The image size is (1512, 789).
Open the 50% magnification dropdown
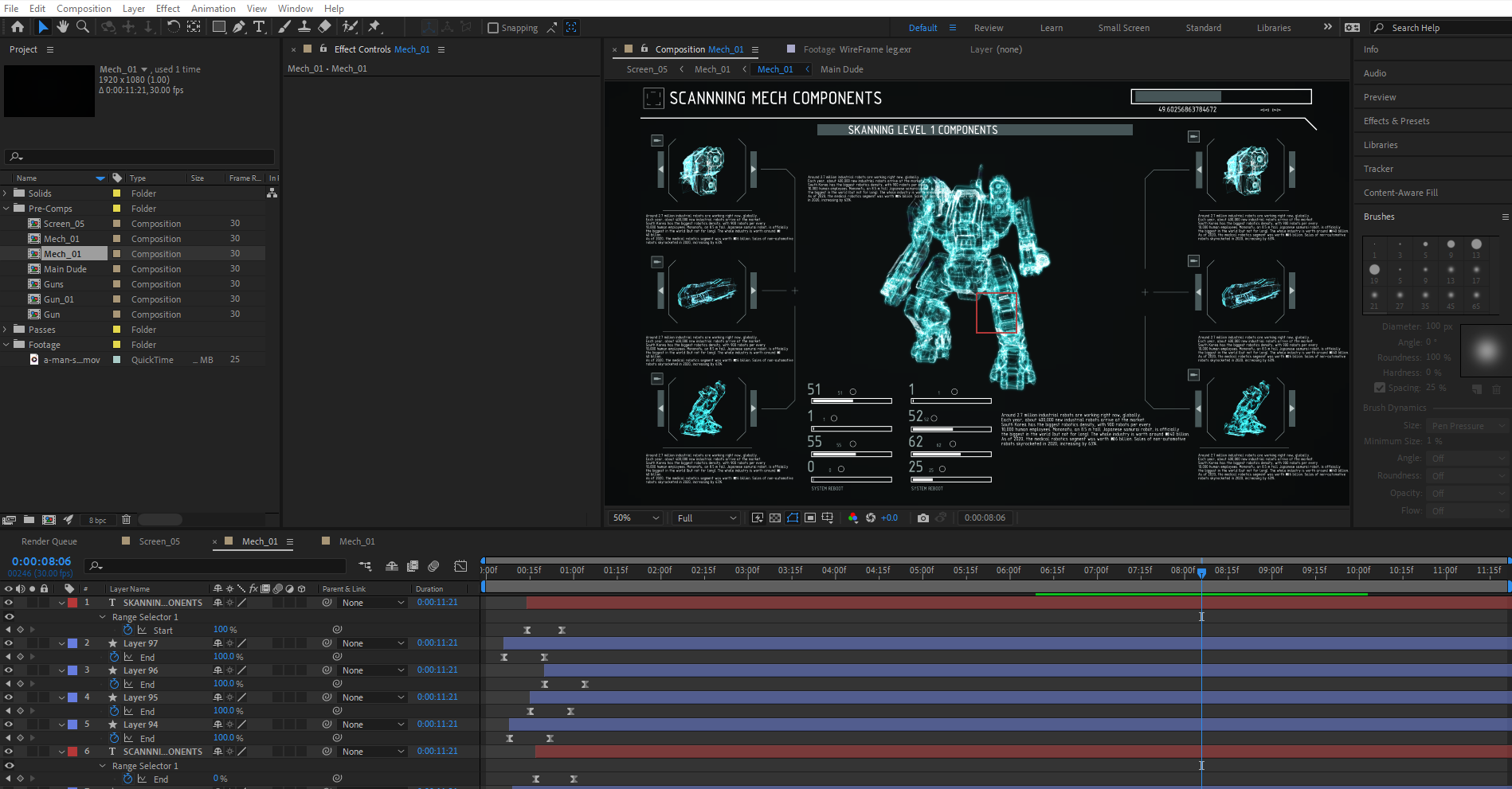click(635, 518)
